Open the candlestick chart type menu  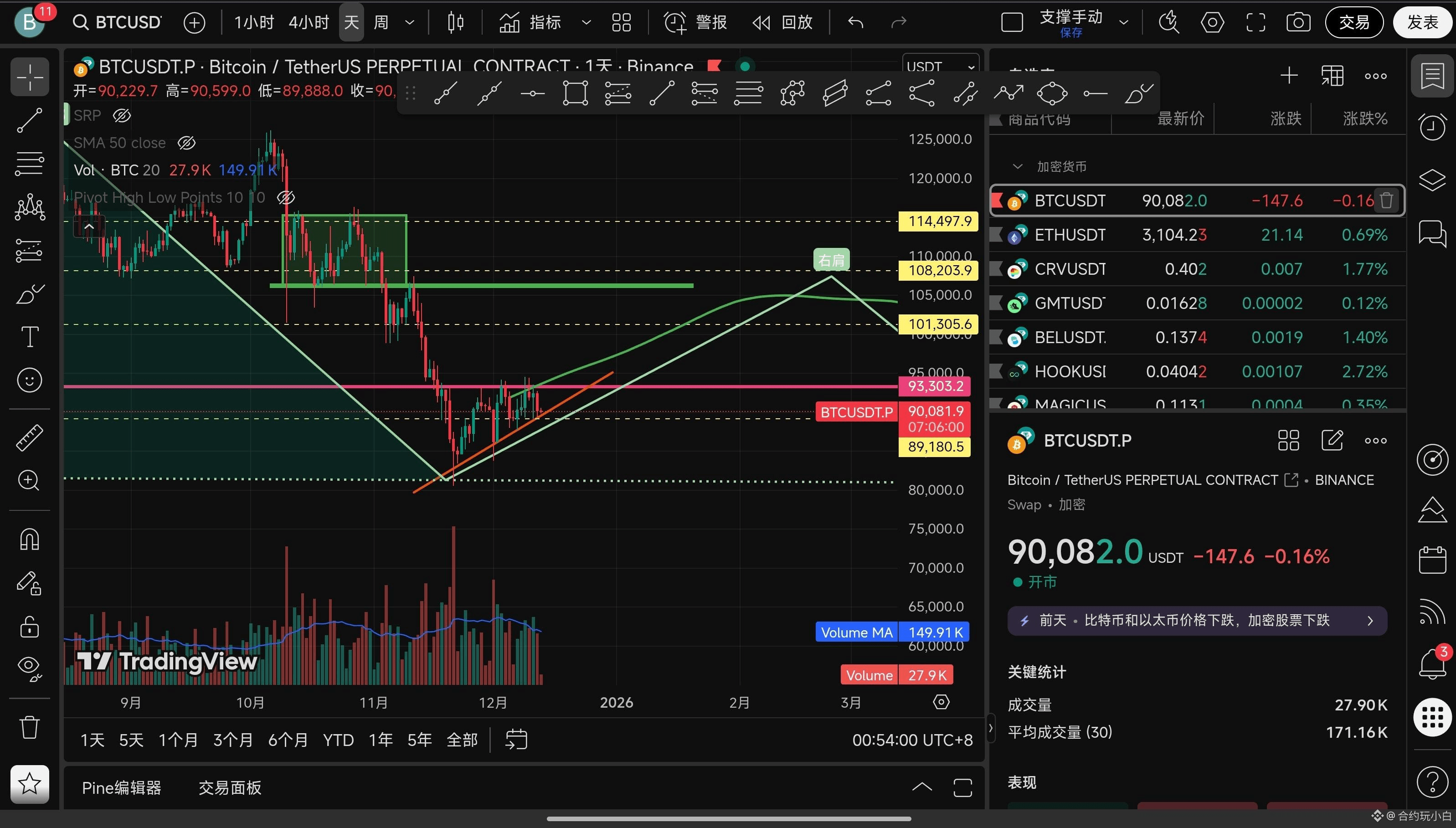[x=455, y=23]
